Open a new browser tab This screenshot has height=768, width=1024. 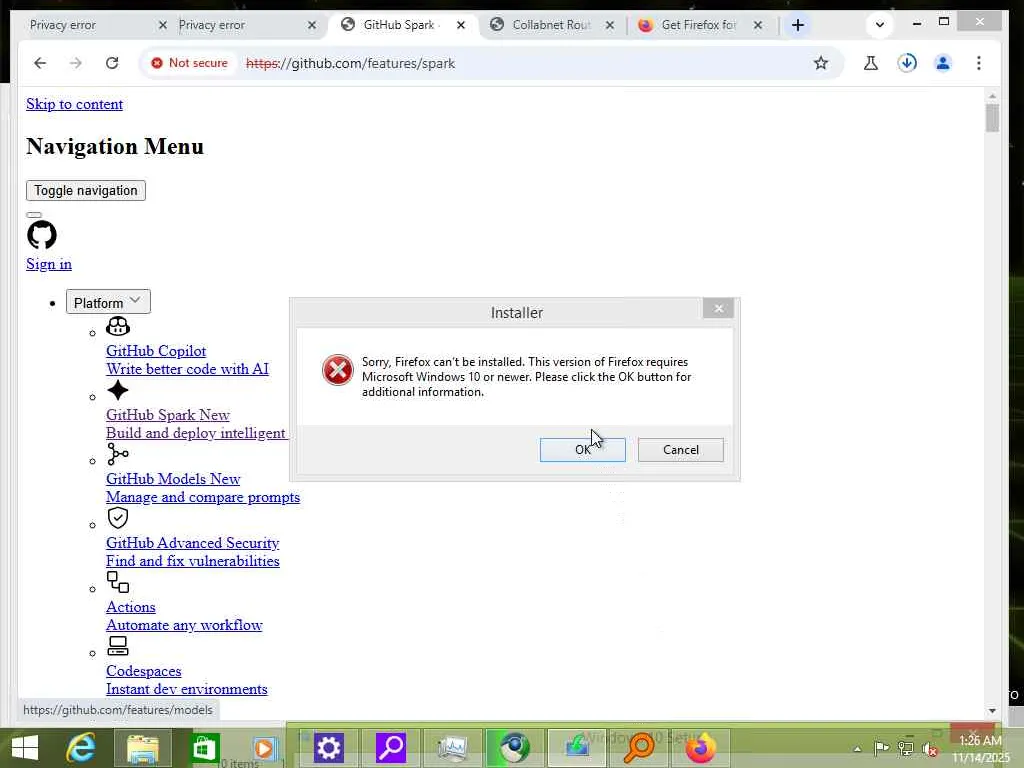coord(797,25)
